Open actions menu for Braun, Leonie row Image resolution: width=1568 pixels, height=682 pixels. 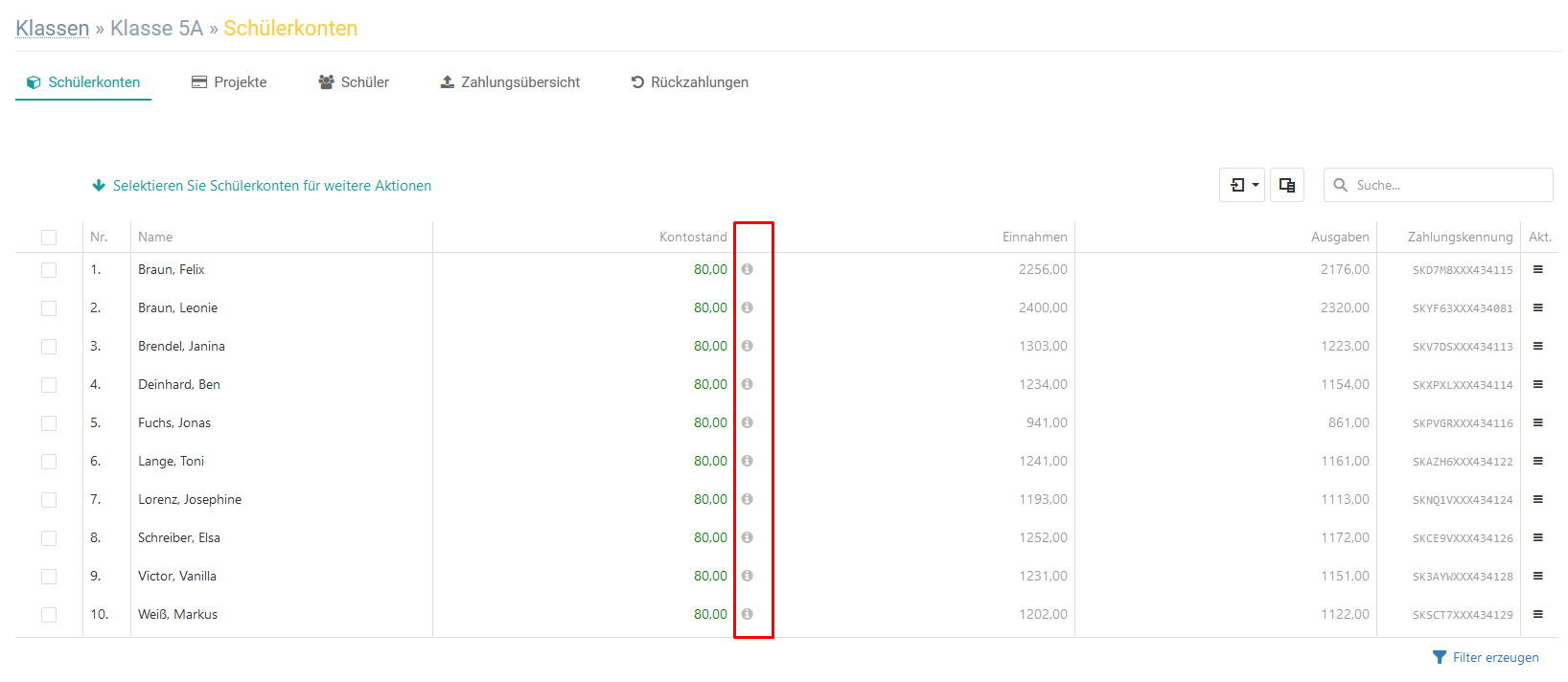[1538, 307]
